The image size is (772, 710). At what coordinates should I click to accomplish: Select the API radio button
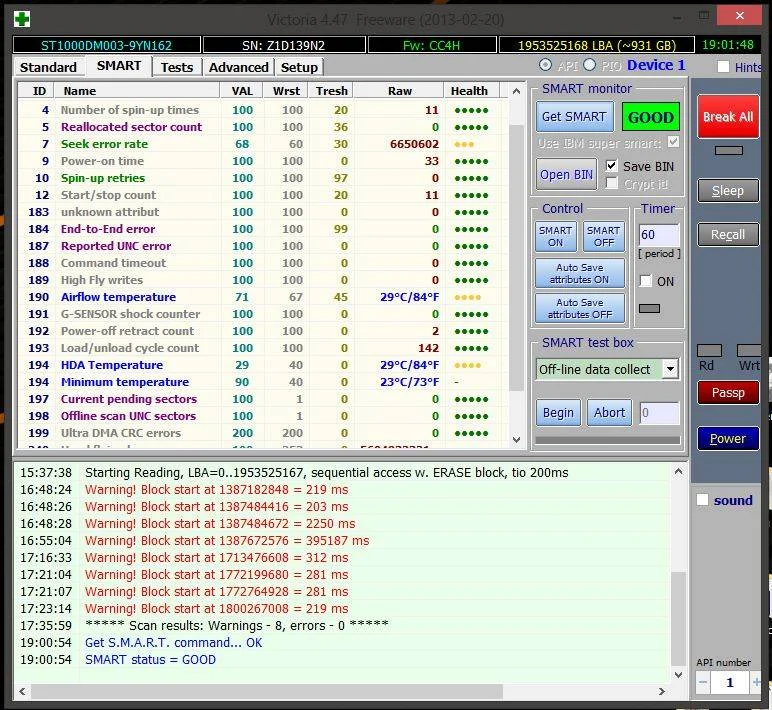pyautogui.click(x=545, y=65)
